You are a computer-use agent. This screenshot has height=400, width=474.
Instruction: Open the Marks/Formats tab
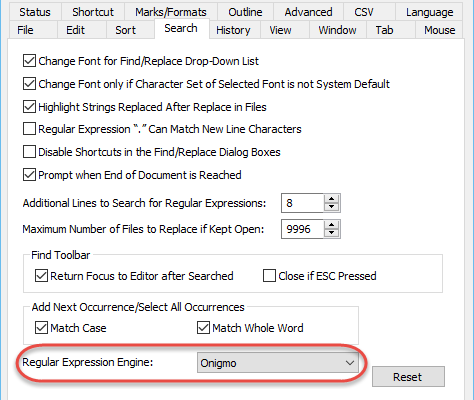point(171,12)
